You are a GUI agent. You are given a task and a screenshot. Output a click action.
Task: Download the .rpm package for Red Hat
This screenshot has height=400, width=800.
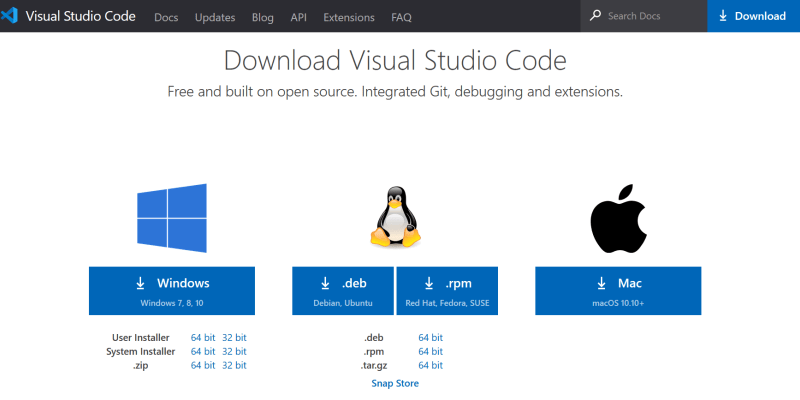449,290
